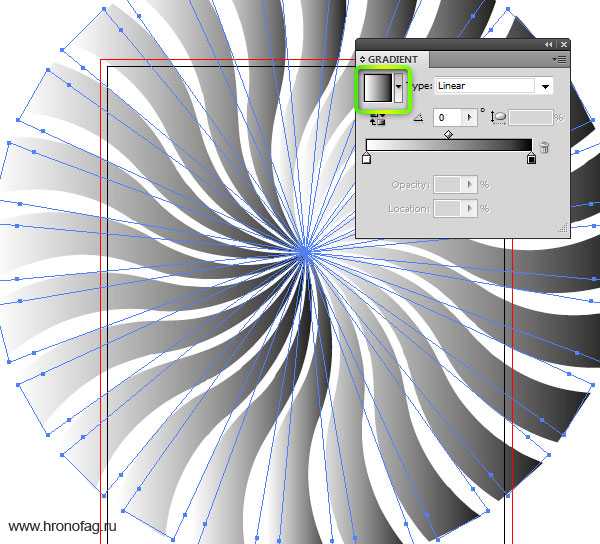The image size is (600, 544).
Task: Click the gradient slider bar
Action: point(449,145)
